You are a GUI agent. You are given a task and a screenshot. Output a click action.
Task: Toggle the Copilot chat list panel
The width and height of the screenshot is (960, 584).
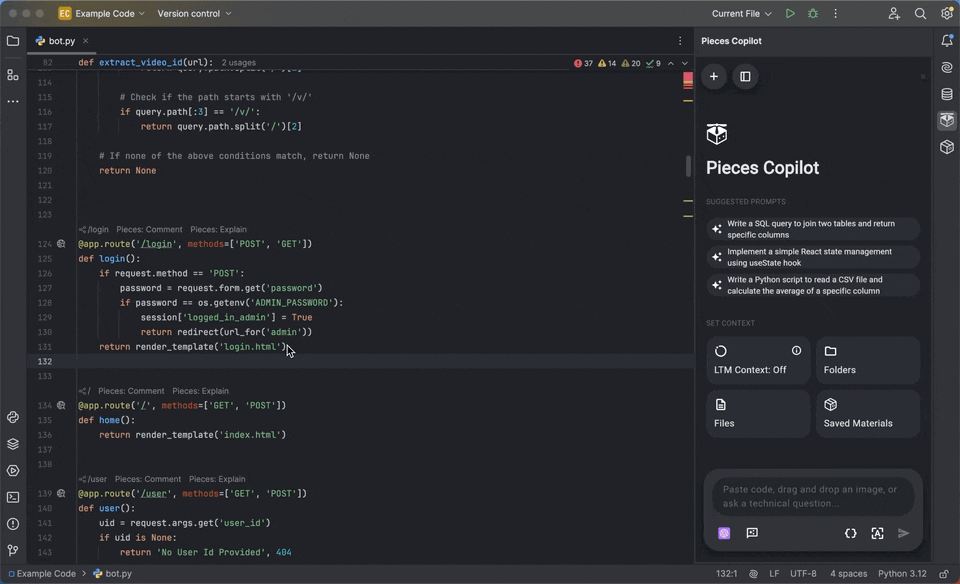point(745,77)
